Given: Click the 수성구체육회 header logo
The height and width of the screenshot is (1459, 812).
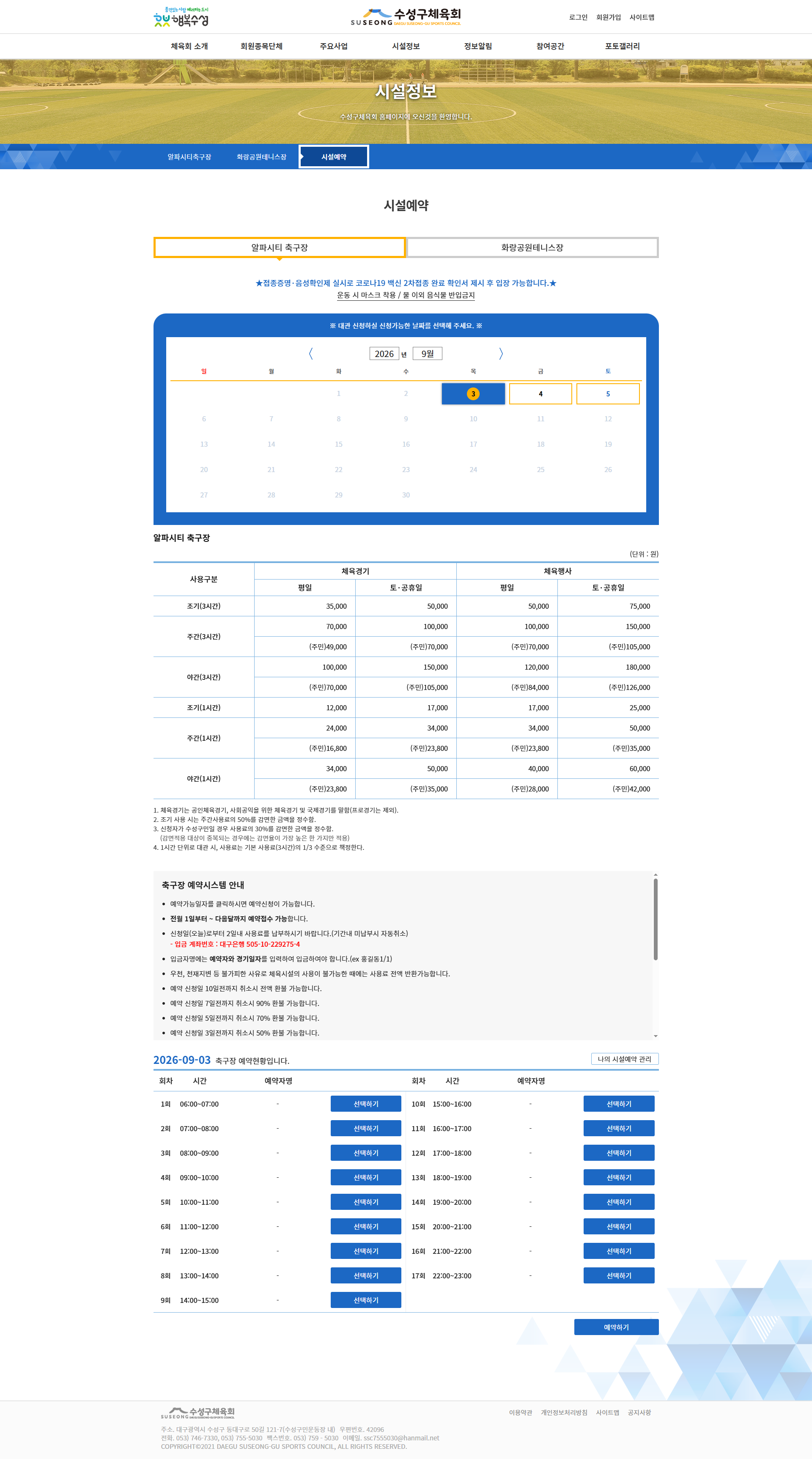Looking at the screenshot, I should click(x=406, y=16).
